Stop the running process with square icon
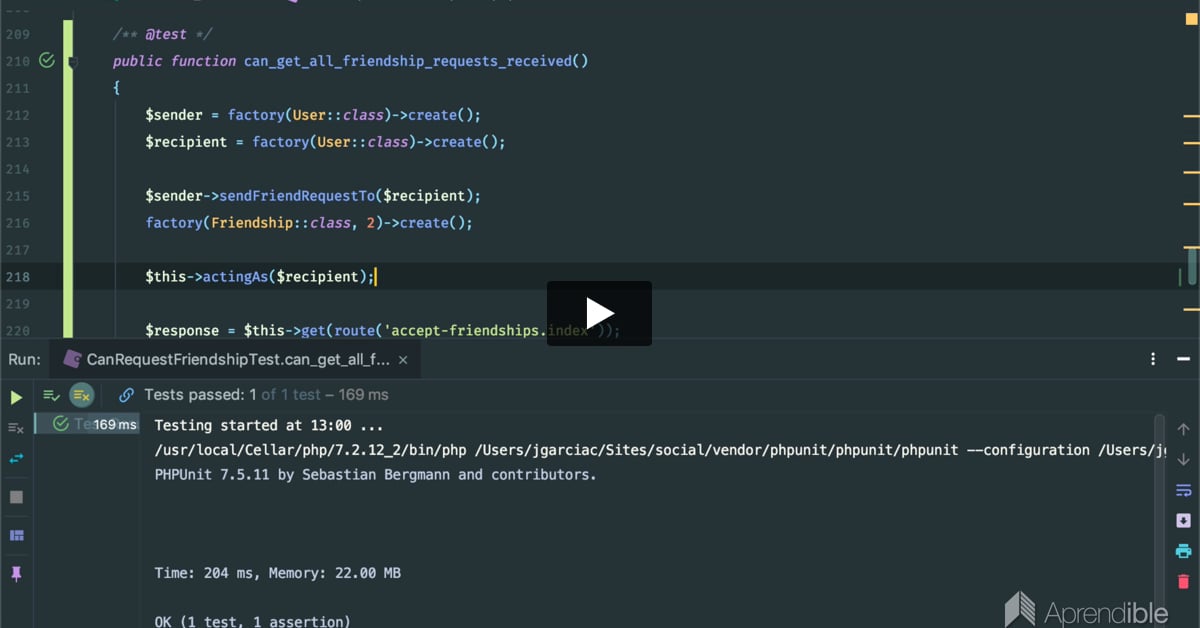The image size is (1200, 628). 16,497
